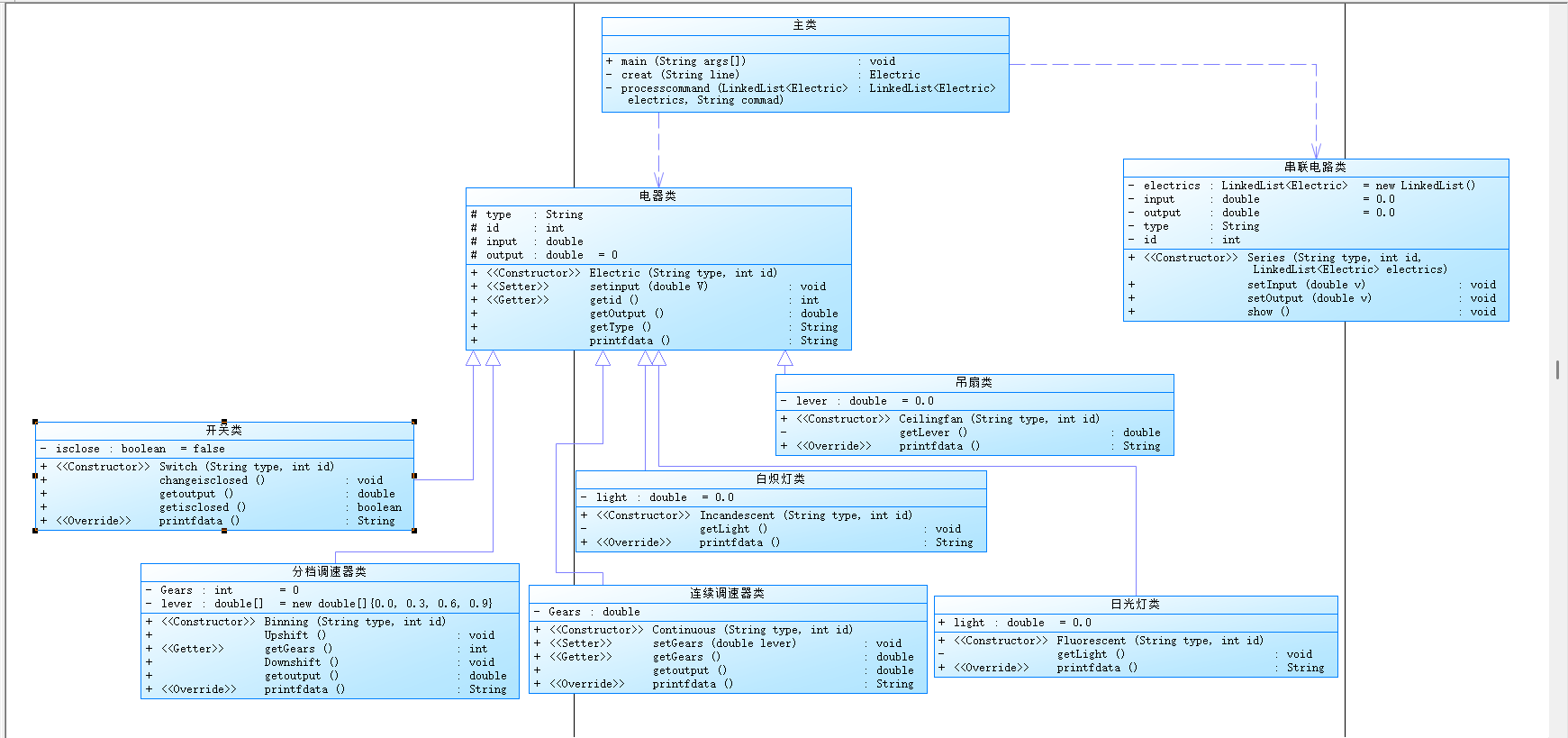This screenshot has width=1568, height=738.
Task: Select the 主类 class title
Action: click(805, 25)
